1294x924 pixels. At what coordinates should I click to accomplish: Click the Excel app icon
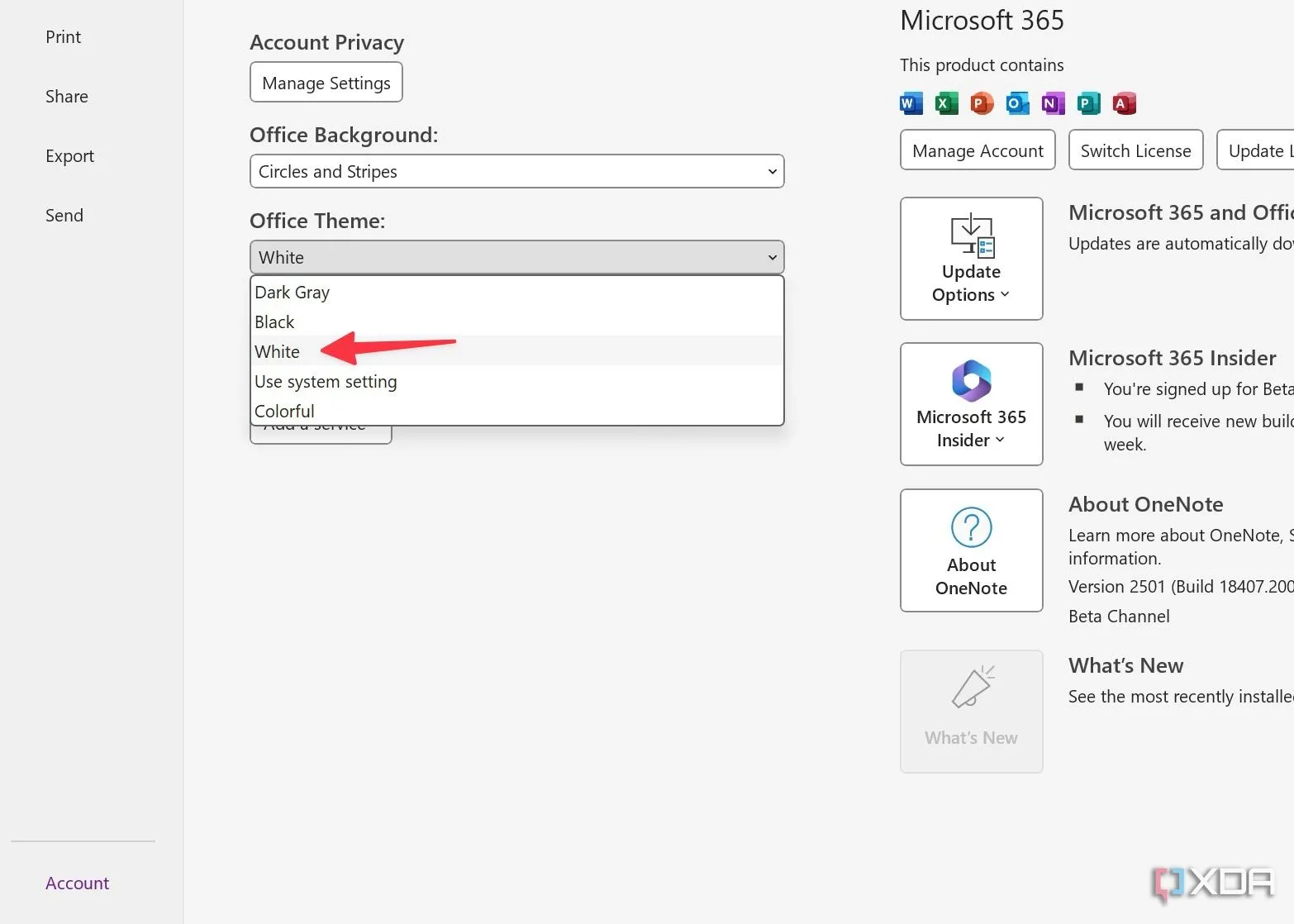coord(946,103)
